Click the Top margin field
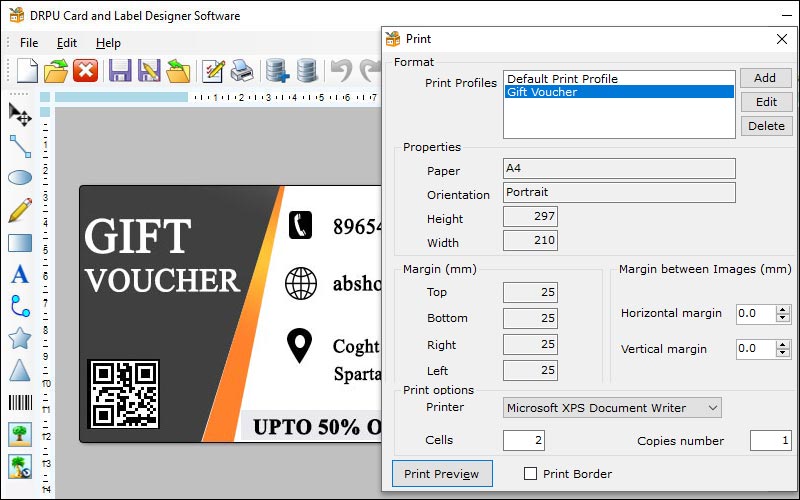Viewport: 800px width, 500px height. (530, 292)
